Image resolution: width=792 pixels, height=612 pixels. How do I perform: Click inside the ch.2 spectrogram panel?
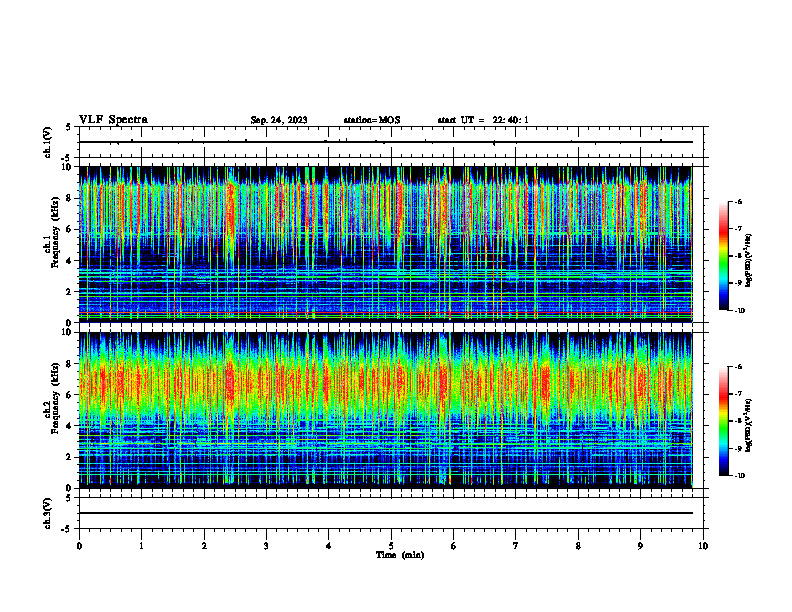[x=385, y=410]
